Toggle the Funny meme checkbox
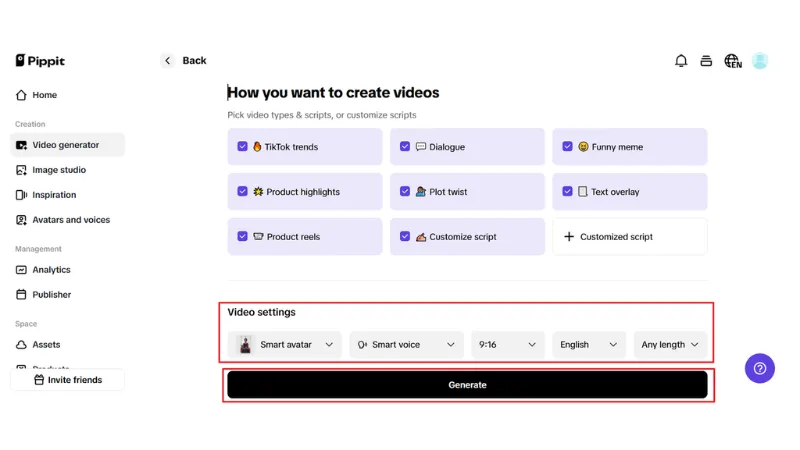 567,146
